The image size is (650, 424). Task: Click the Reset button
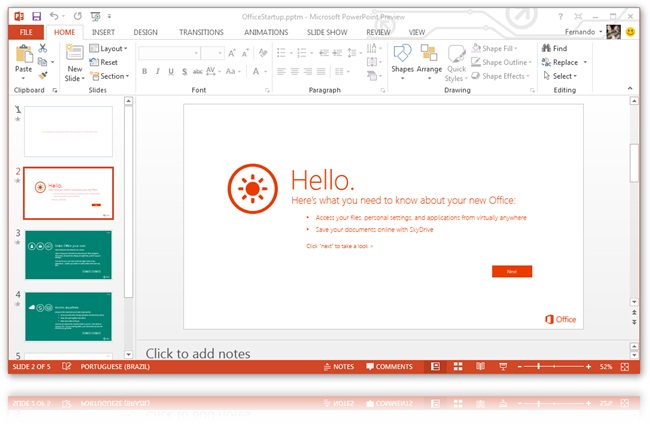coord(104,62)
